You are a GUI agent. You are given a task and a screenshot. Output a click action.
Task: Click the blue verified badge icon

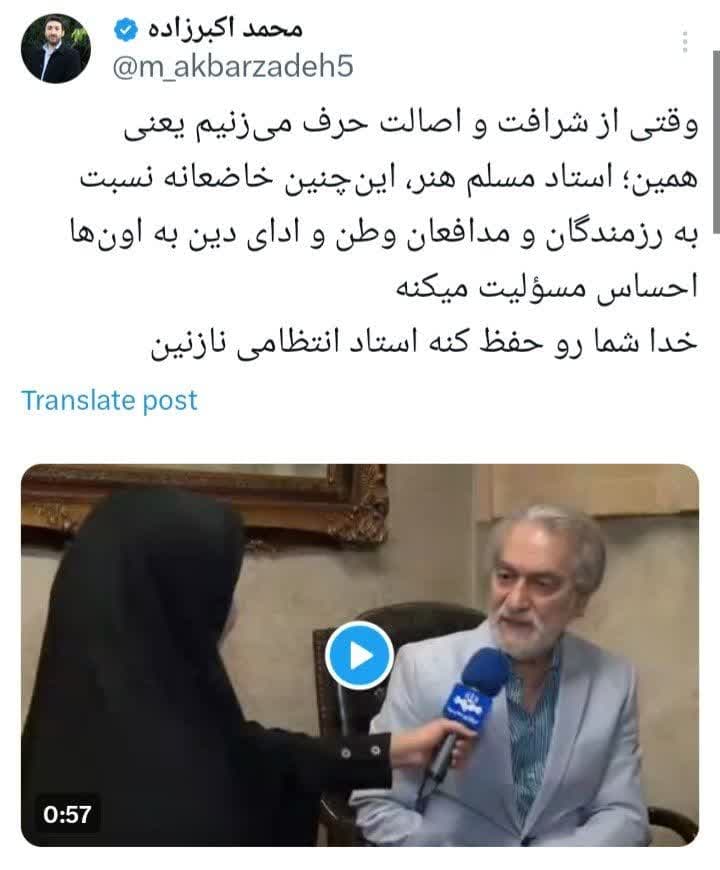pyautogui.click(x=126, y=29)
